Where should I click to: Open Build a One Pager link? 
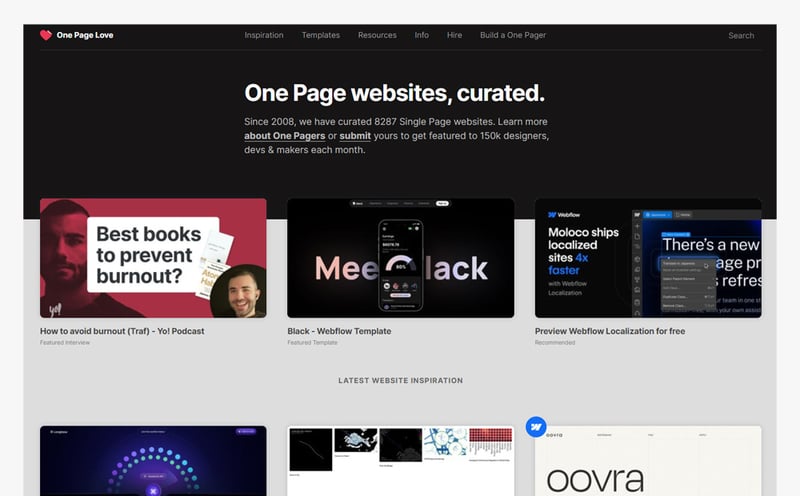click(x=513, y=35)
